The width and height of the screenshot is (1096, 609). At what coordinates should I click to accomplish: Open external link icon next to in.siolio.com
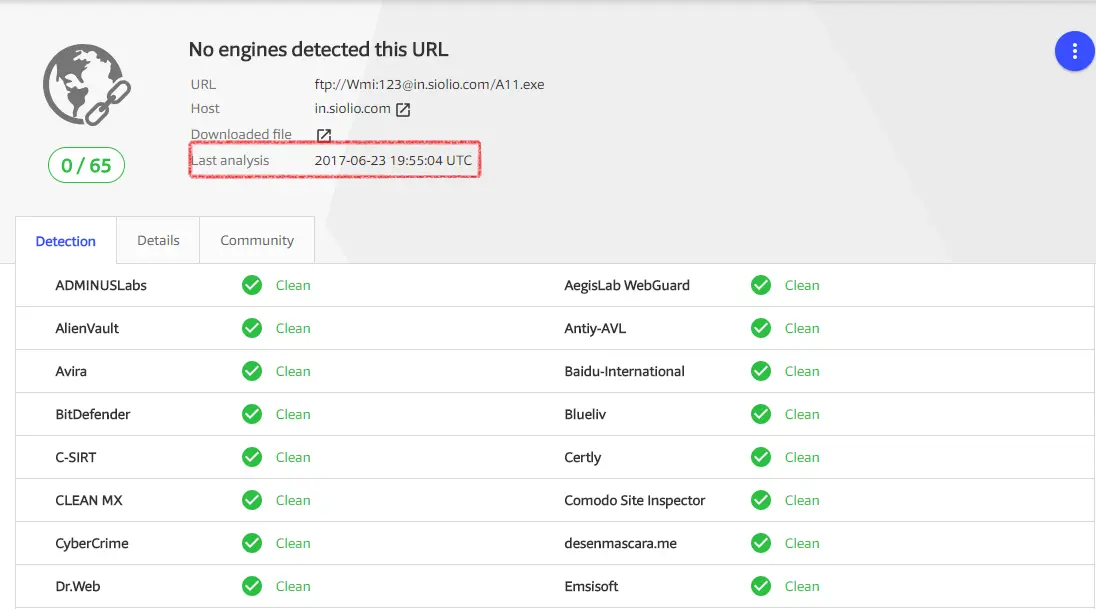click(403, 110)
